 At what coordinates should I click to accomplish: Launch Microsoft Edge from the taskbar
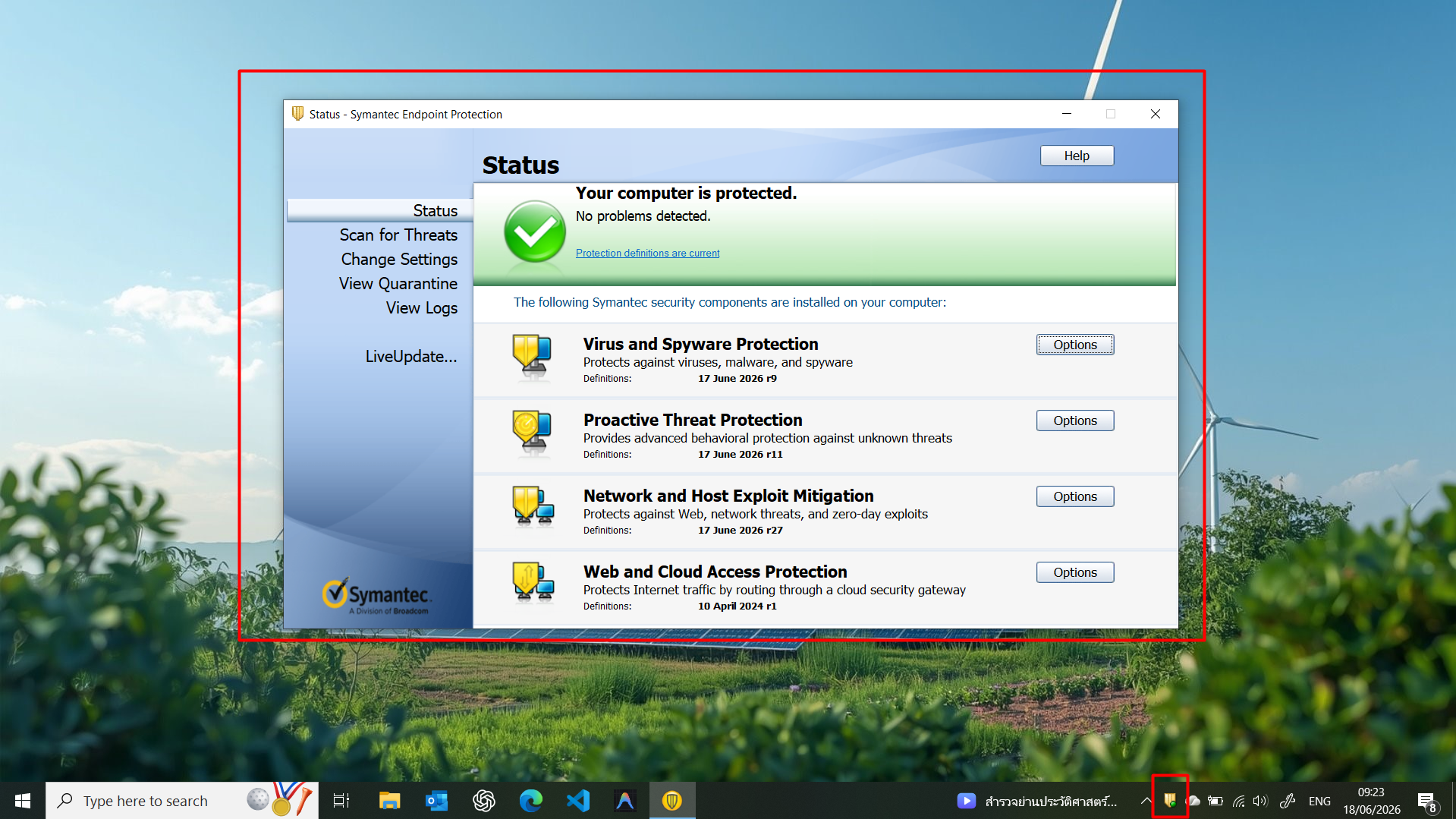coord(530,800)
